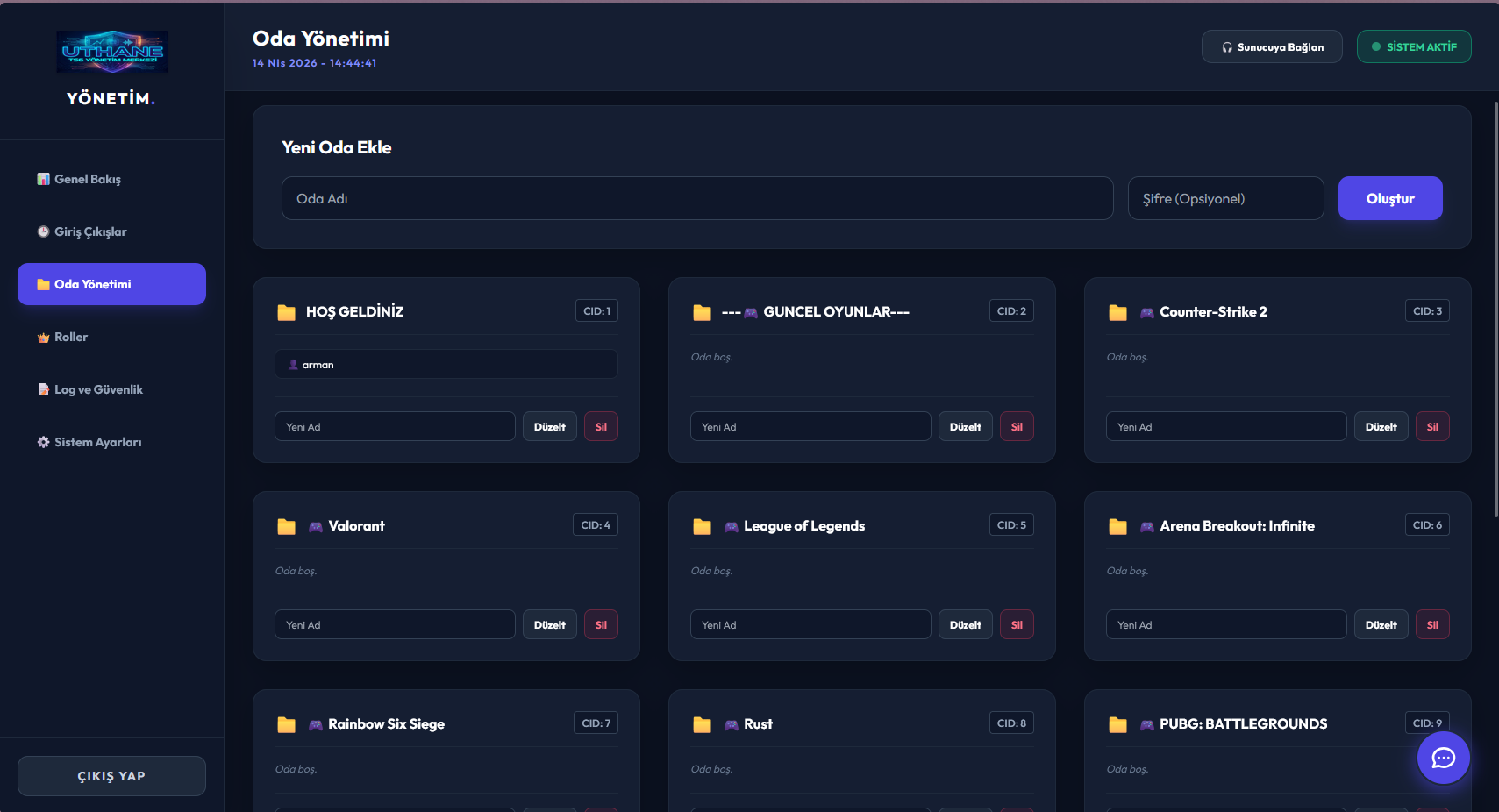Viewport: 1499px width, 812px height.
Task: Click the CID: 8 badge on Rust
Action: pos(1011,723)
